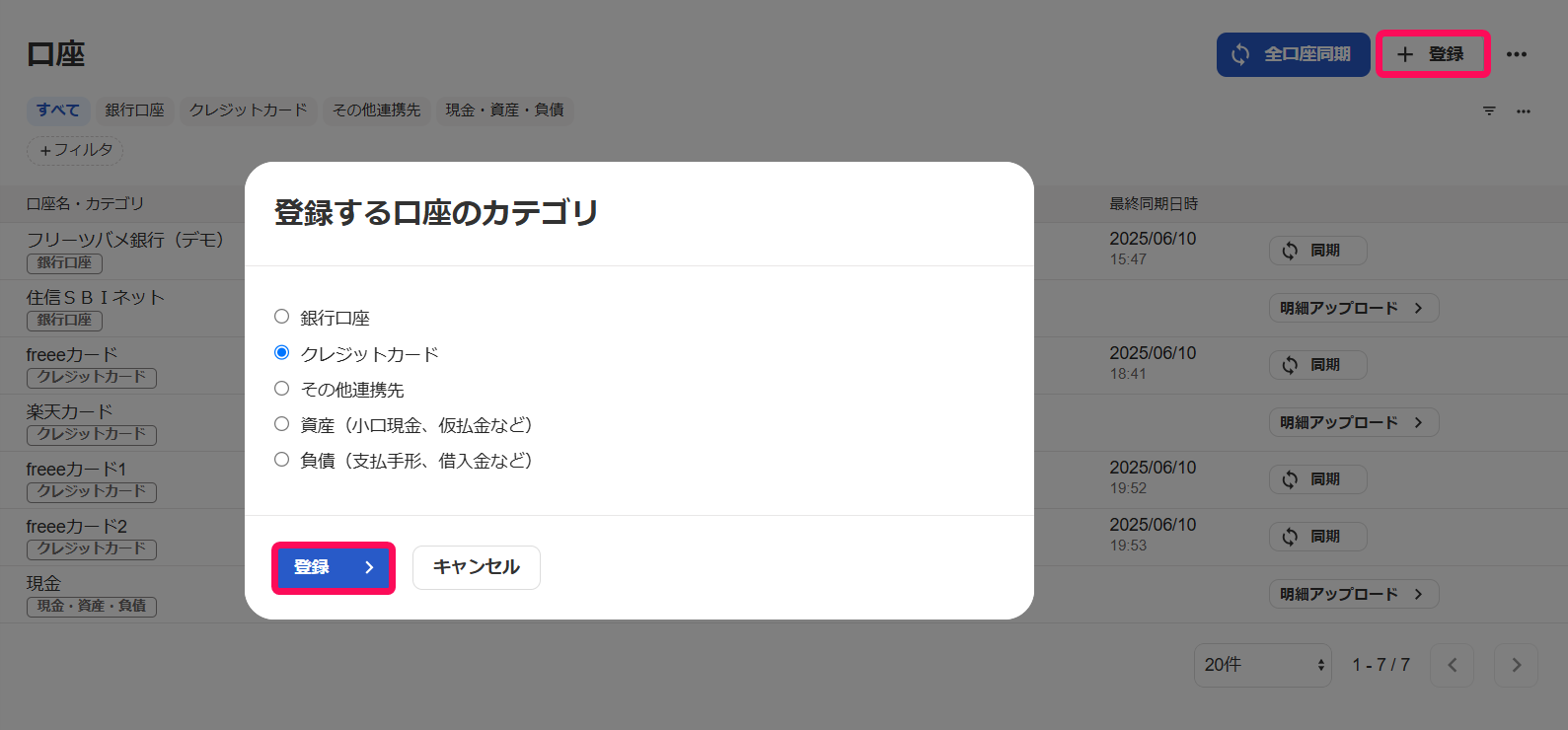Click the previous page arrow in pagination
1568x730 pixels.
pos(1452,665)
